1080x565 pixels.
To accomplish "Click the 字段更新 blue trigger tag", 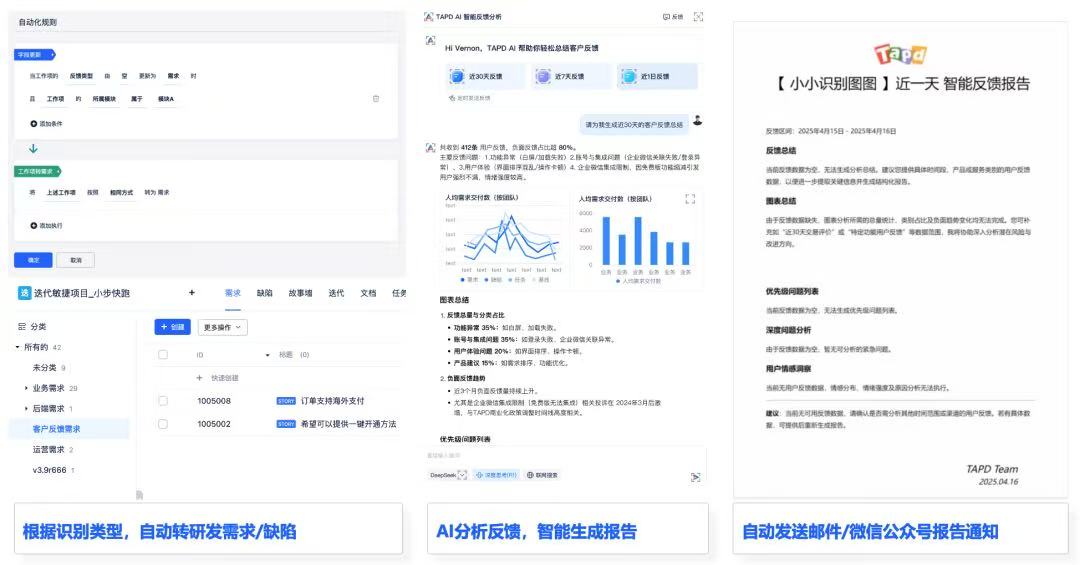I will click(x=34, y=54).
